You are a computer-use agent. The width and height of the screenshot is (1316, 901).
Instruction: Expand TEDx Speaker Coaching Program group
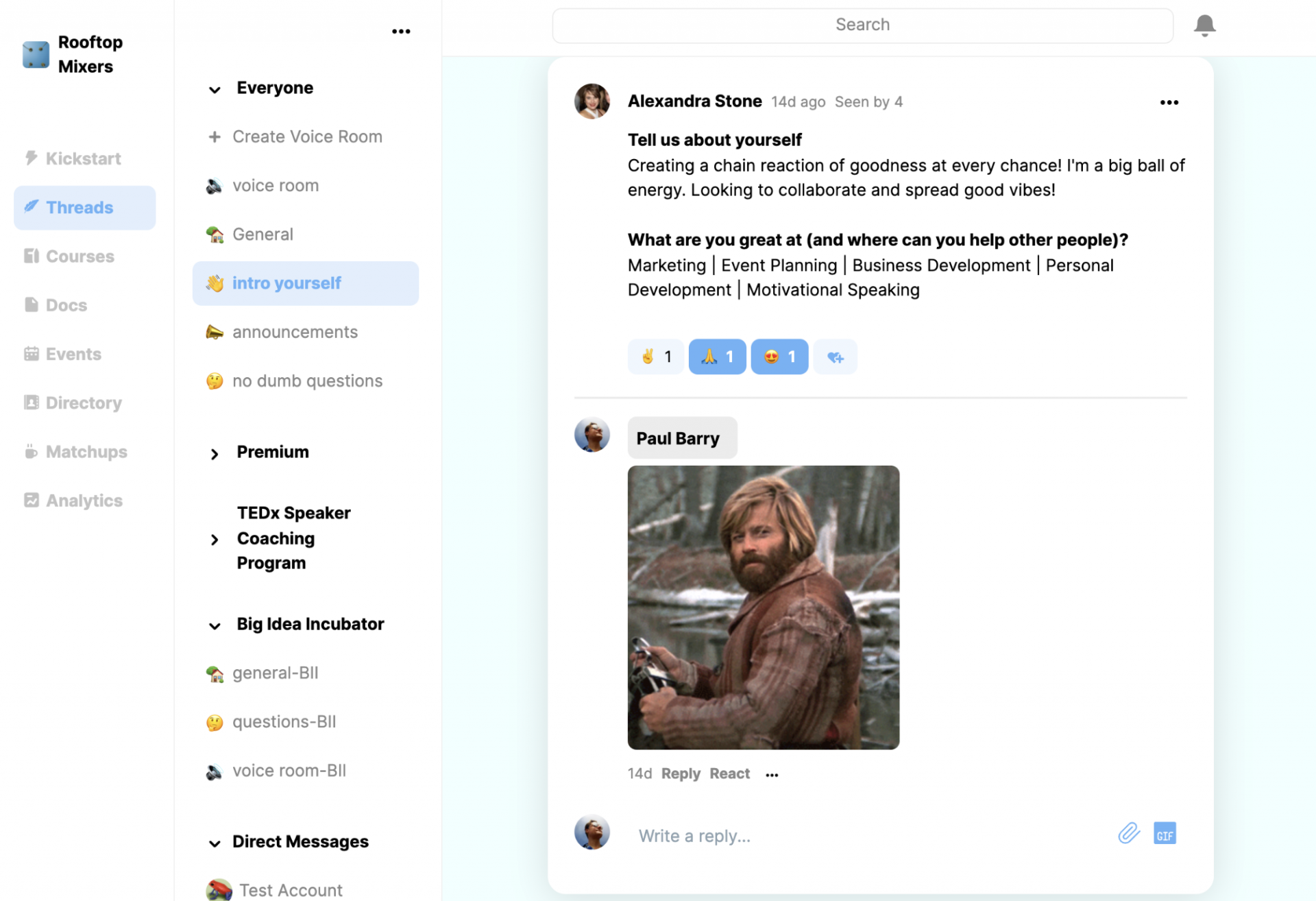pyautogui.click(x=215, y=540)
